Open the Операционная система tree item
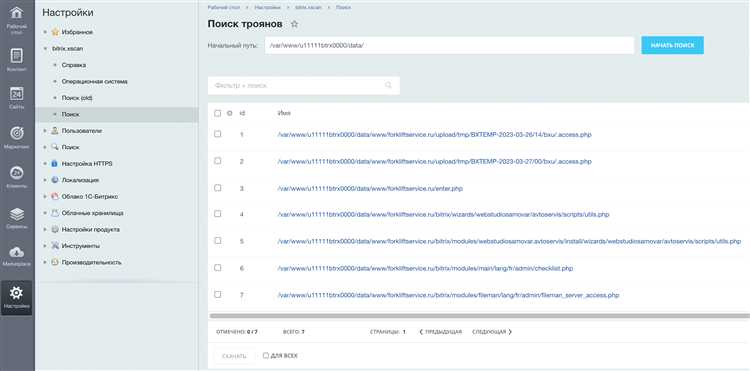The width and height of the screenshot is (750, 371). [94, 81]
